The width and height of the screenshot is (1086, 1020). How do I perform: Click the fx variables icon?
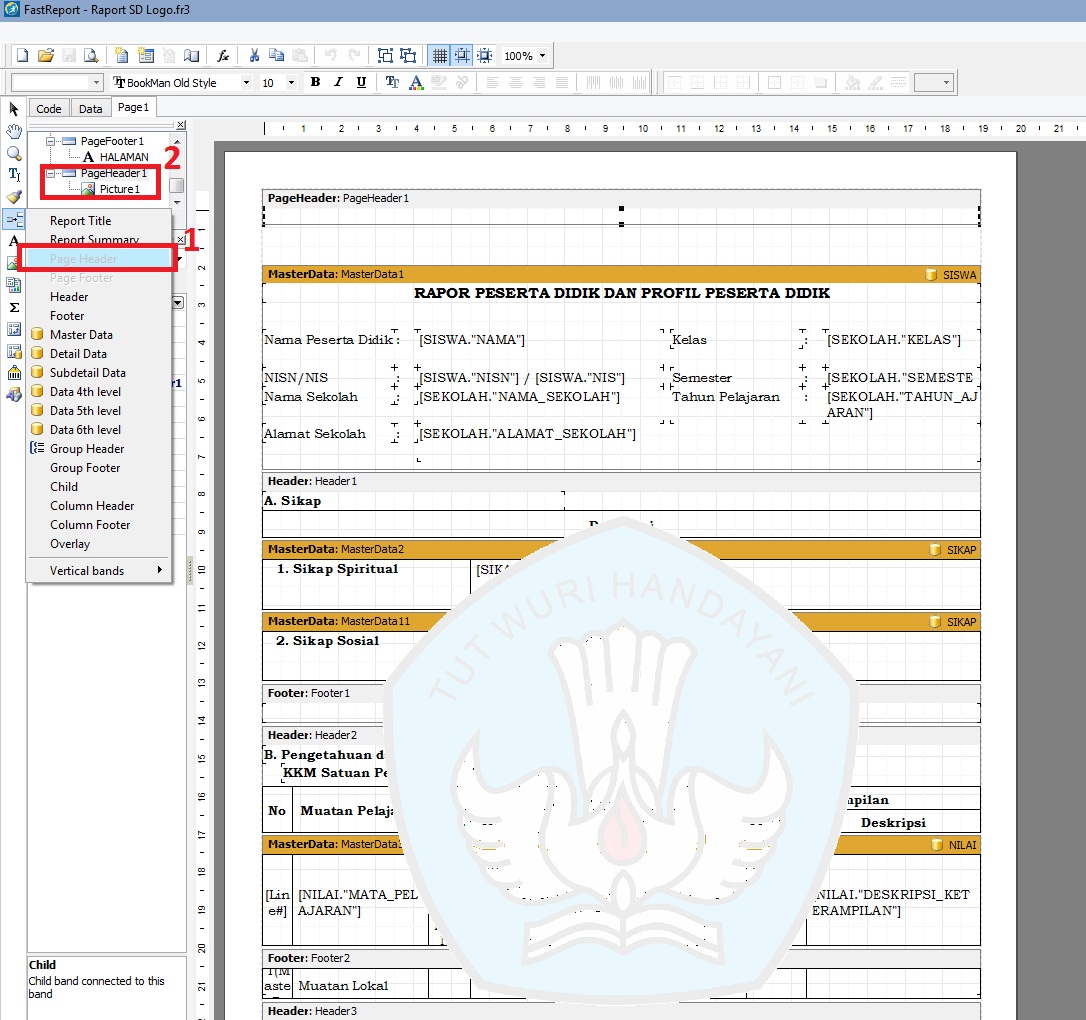(x=224, y=56)
